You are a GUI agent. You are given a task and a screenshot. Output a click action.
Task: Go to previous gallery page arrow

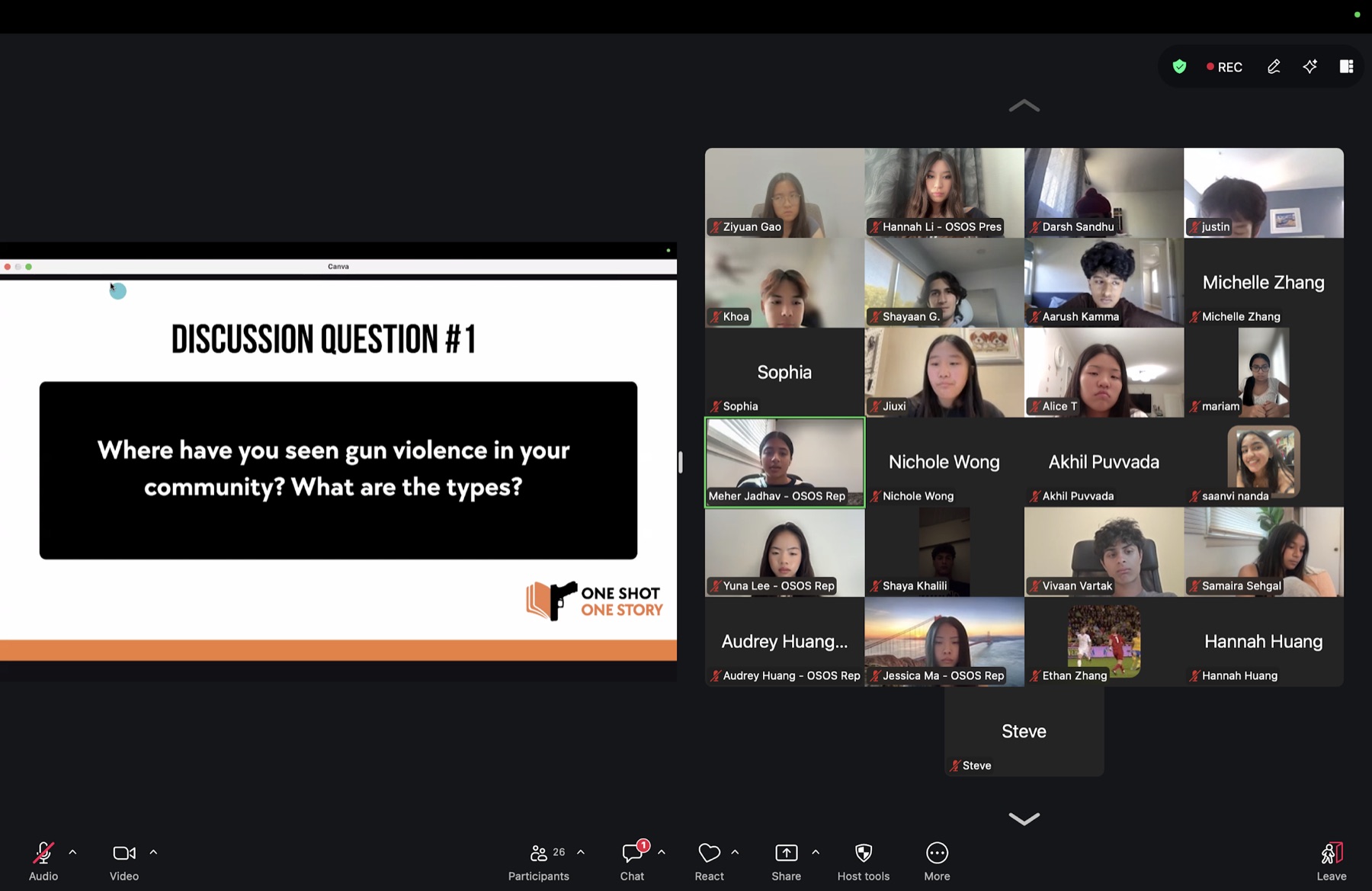1024,106
